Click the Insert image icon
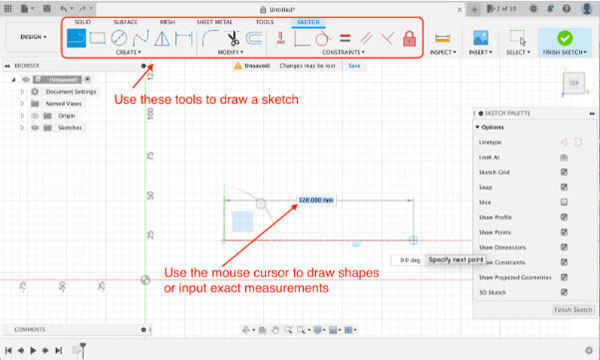 (481, 38)
